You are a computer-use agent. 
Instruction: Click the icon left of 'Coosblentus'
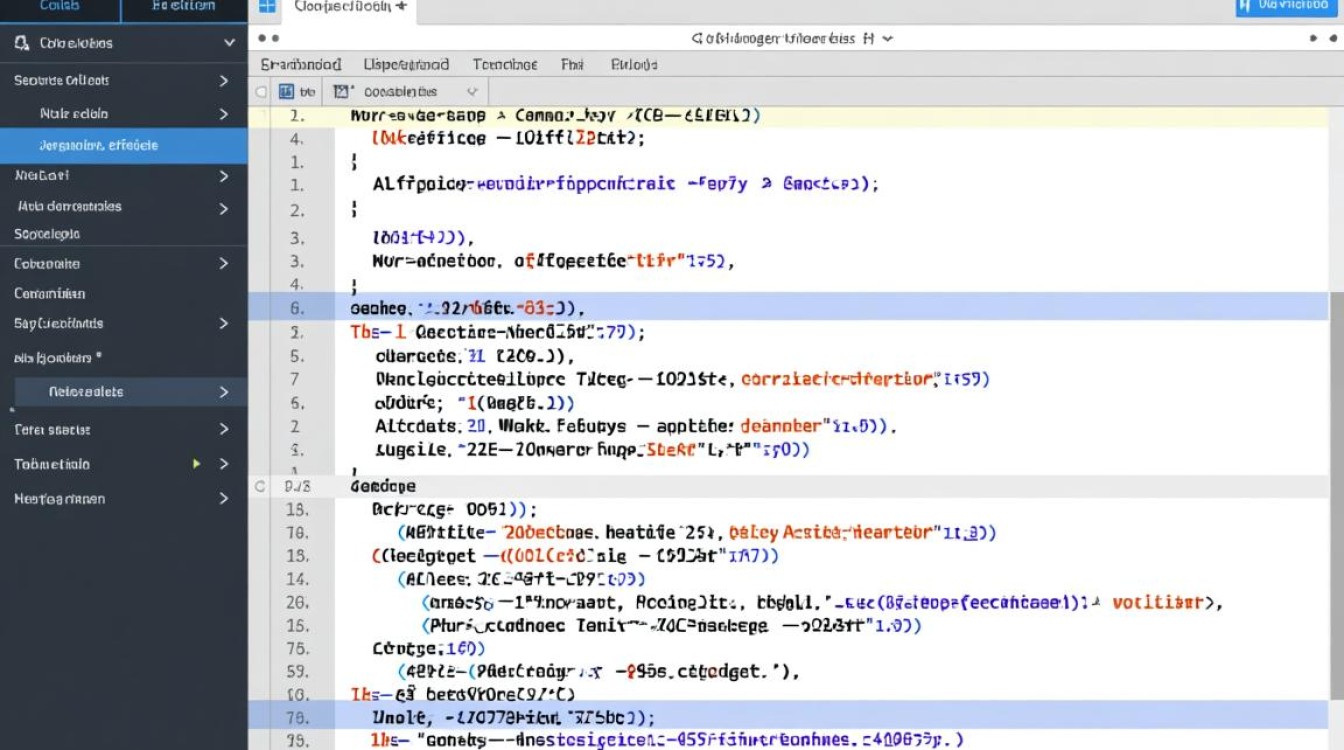point(343,91)
